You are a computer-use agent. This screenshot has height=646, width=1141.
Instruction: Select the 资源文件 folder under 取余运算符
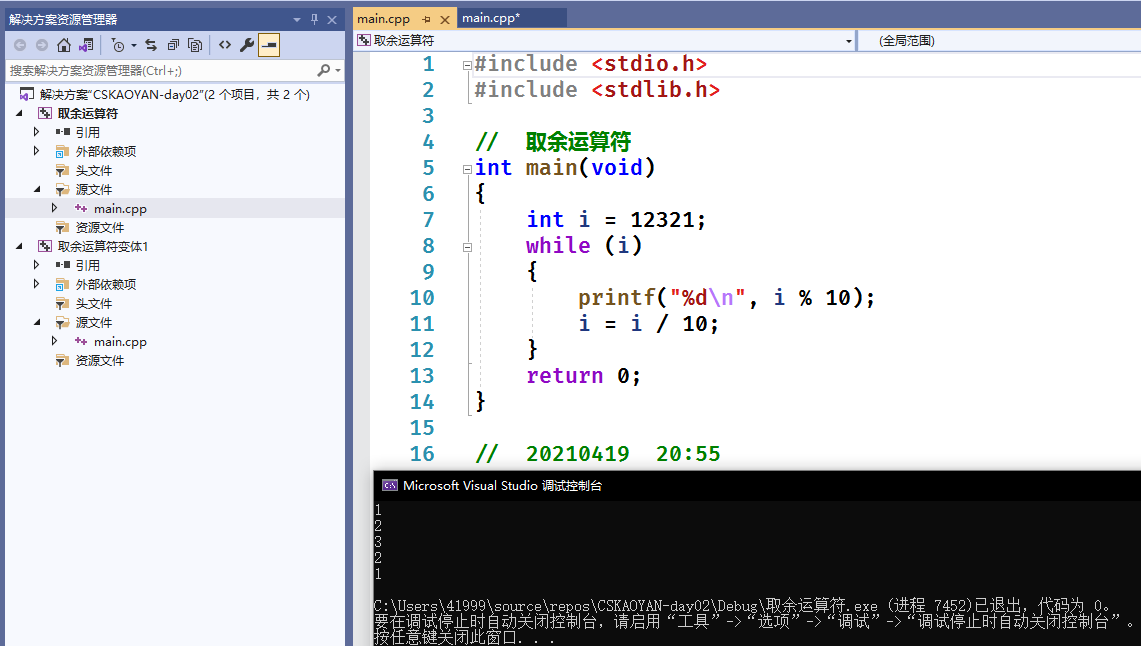pyautogui.click(x=100, y=228)
